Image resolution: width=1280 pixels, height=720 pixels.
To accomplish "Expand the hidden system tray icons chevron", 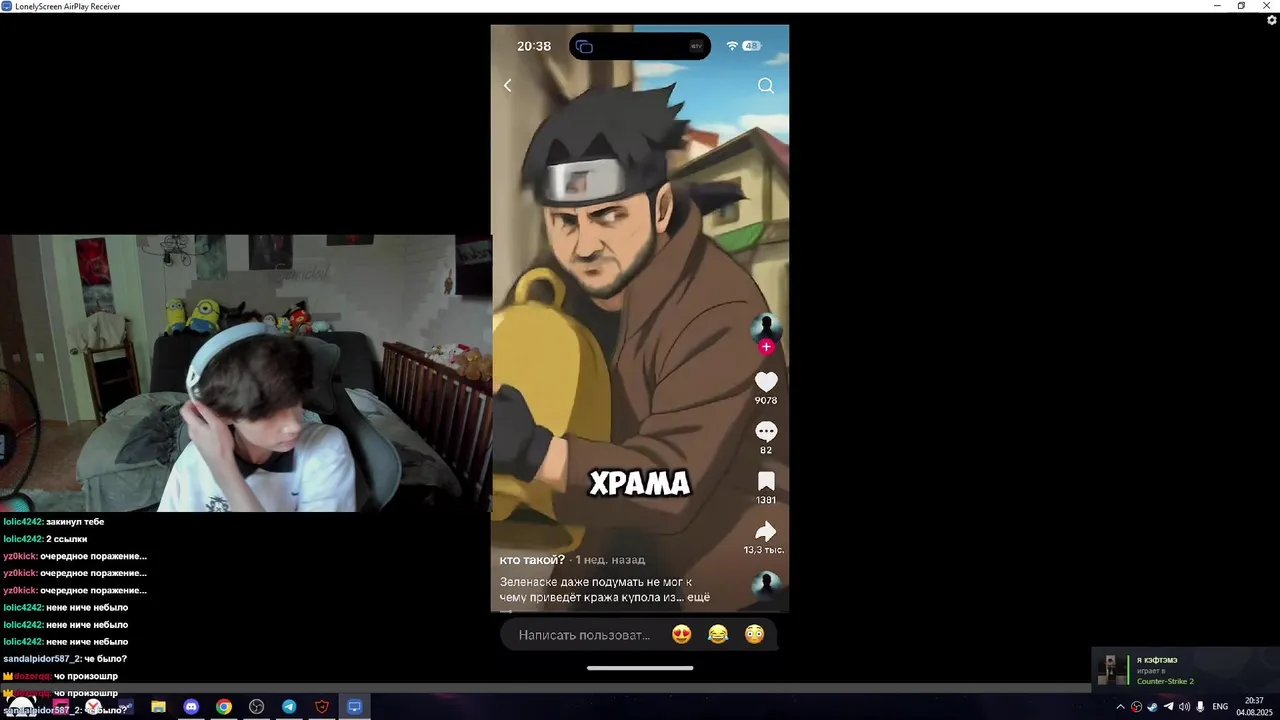I will click(x=1120, y=707).
